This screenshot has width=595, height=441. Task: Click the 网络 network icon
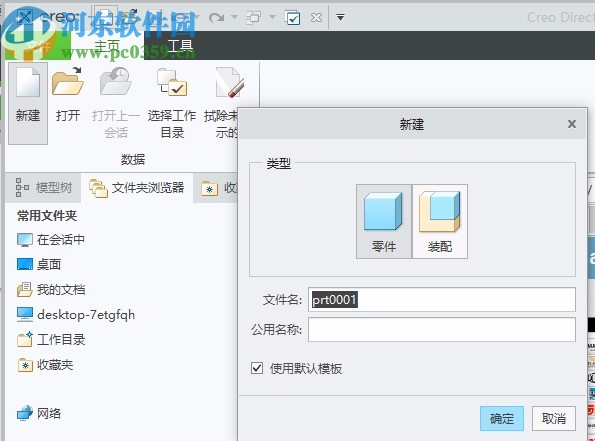point(25,413)
